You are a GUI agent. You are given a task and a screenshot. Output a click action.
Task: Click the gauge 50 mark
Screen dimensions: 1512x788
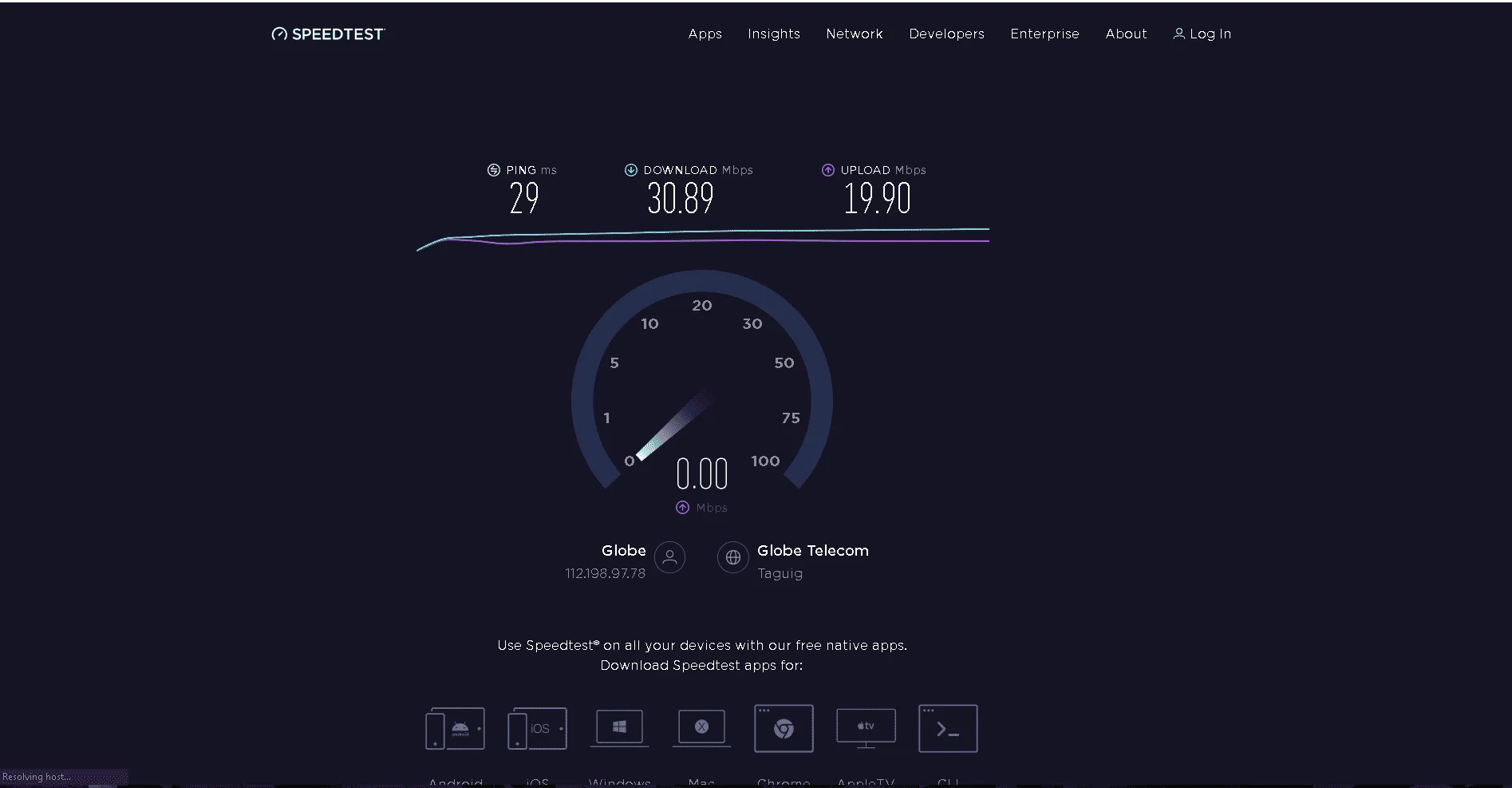coord(784,362)
